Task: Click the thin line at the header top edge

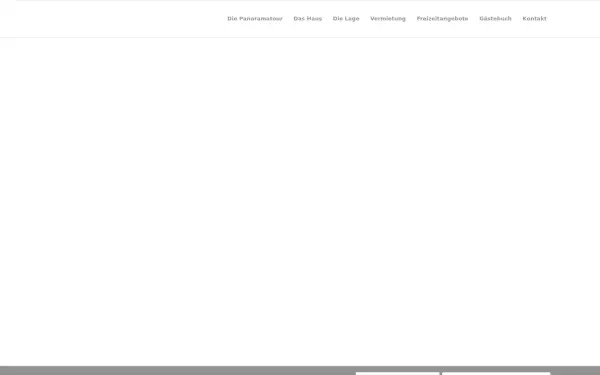Action: tap(308, 0)
